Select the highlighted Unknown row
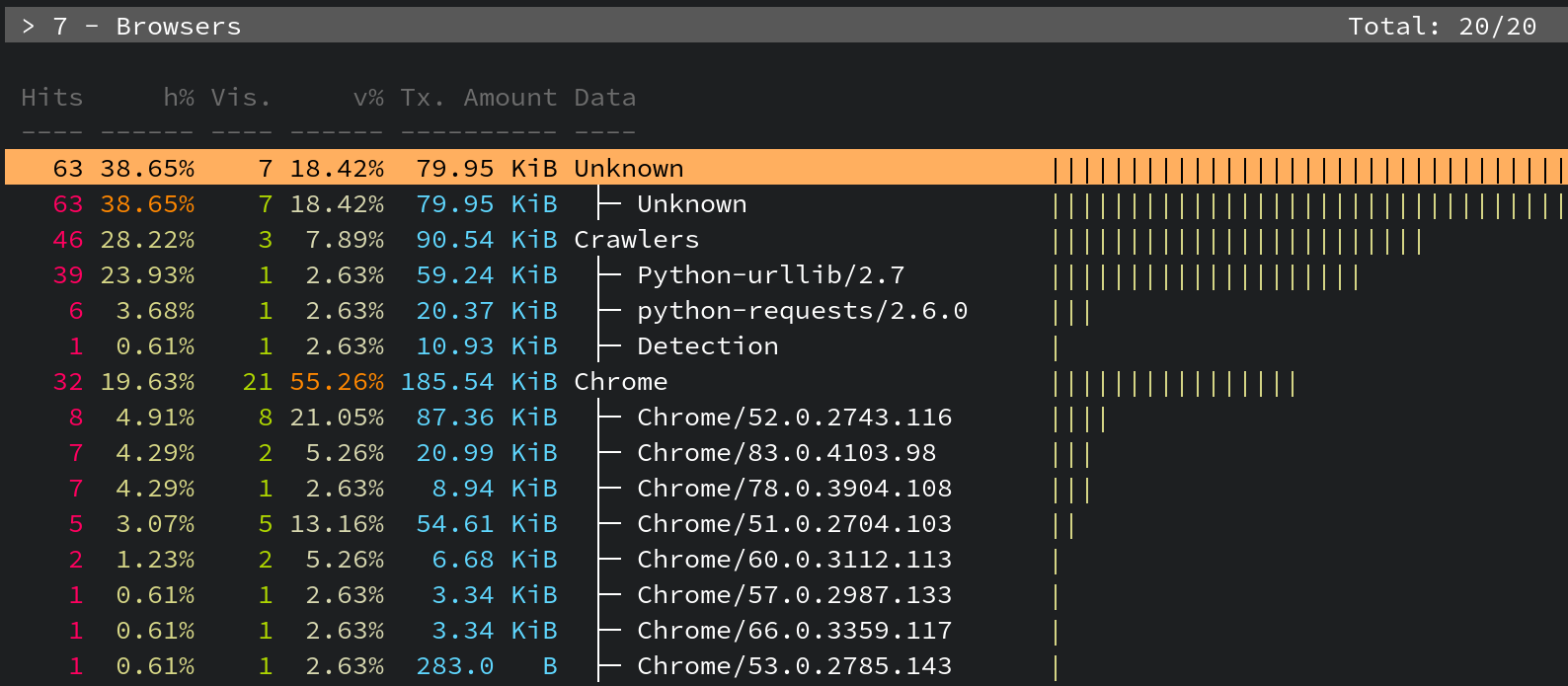Screen dimensions: 1568x686 tap(628, 169)
